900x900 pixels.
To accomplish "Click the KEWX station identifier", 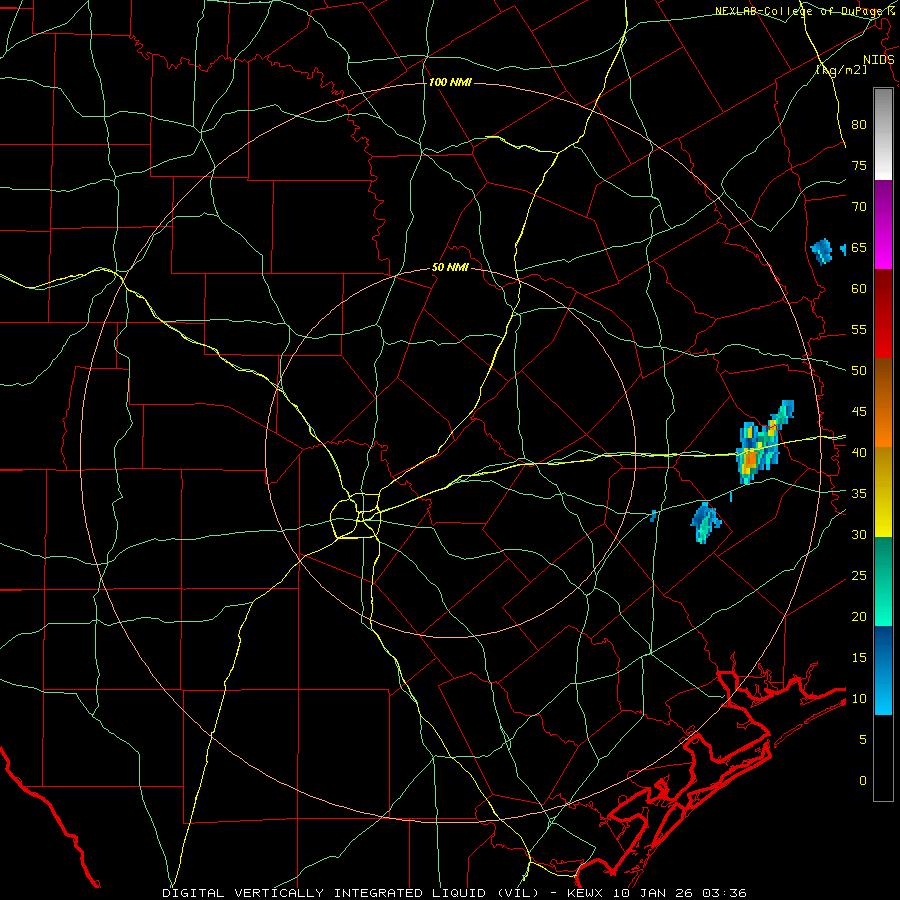I will (x=585, y=893).
